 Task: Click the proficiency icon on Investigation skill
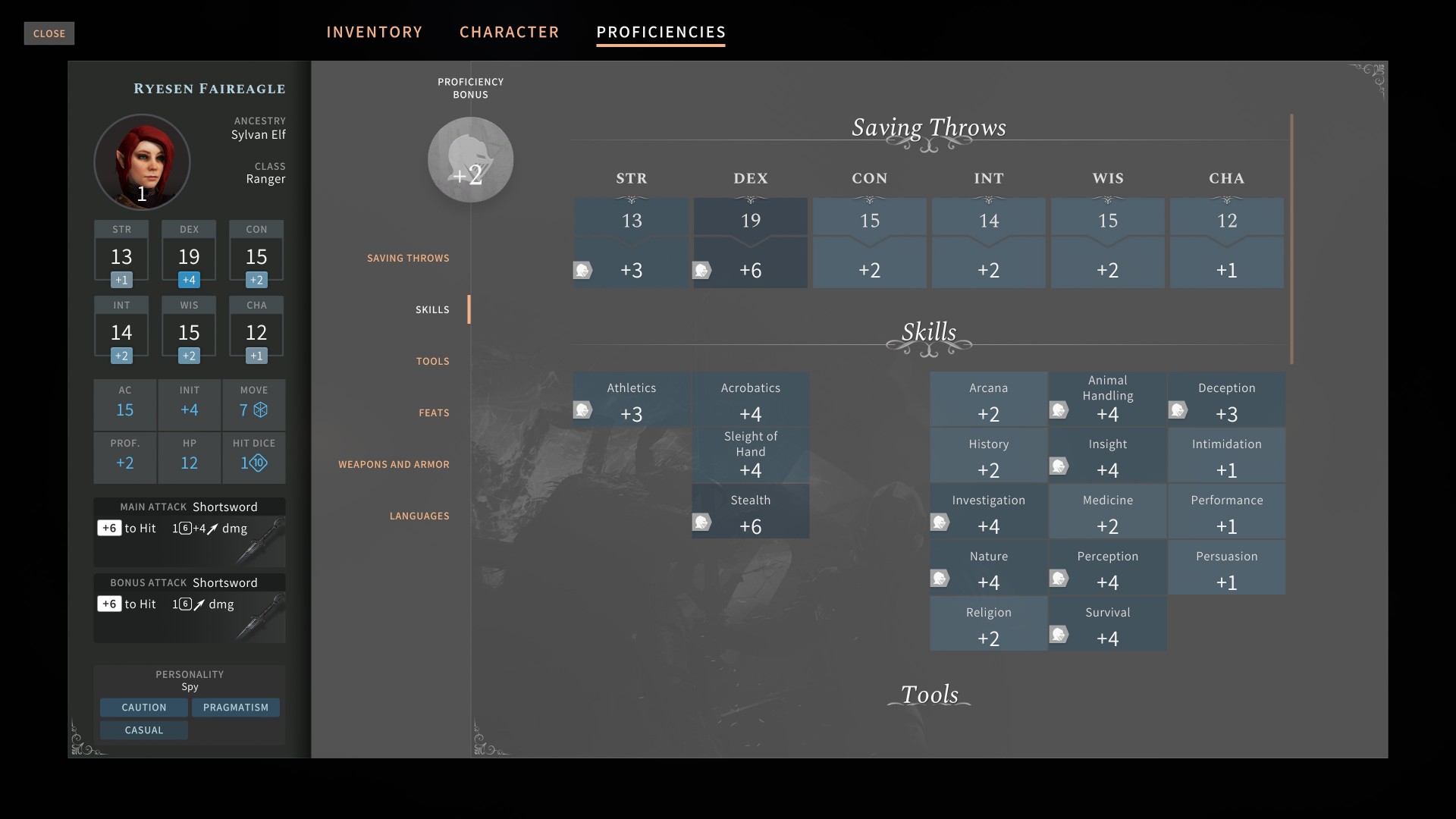pos(940,522)
